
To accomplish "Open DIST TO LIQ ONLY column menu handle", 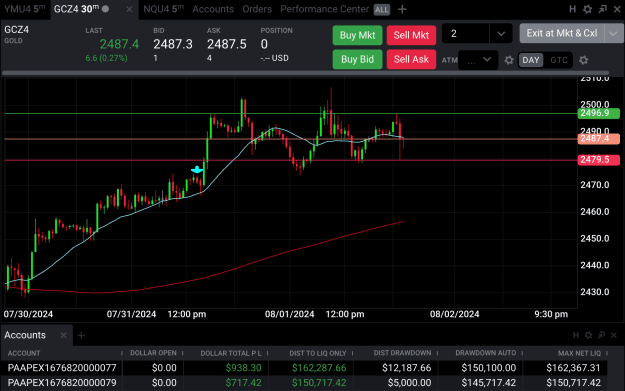I will tap(352, 353).
